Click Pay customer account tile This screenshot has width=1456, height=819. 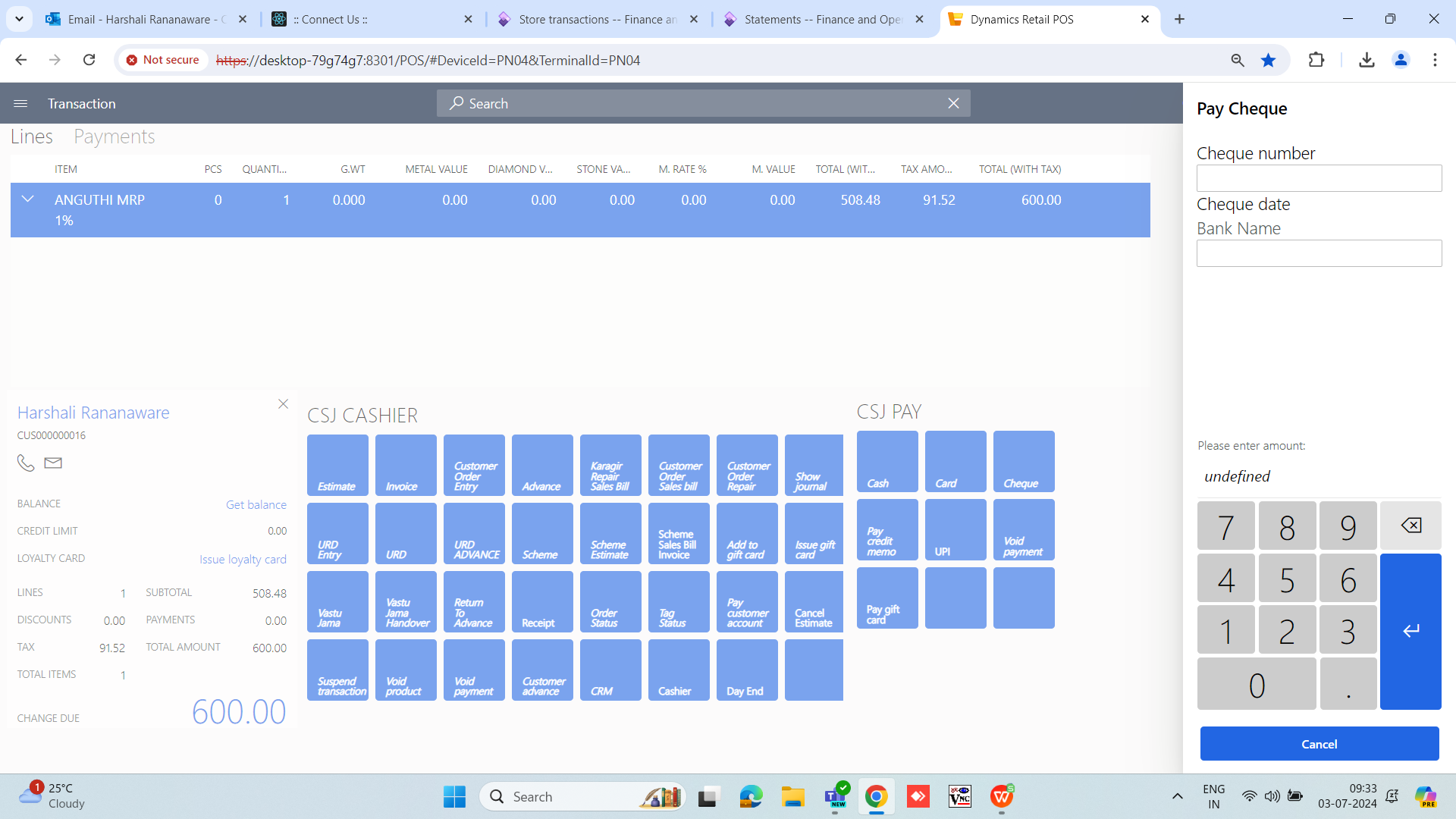tap(747, 601)
